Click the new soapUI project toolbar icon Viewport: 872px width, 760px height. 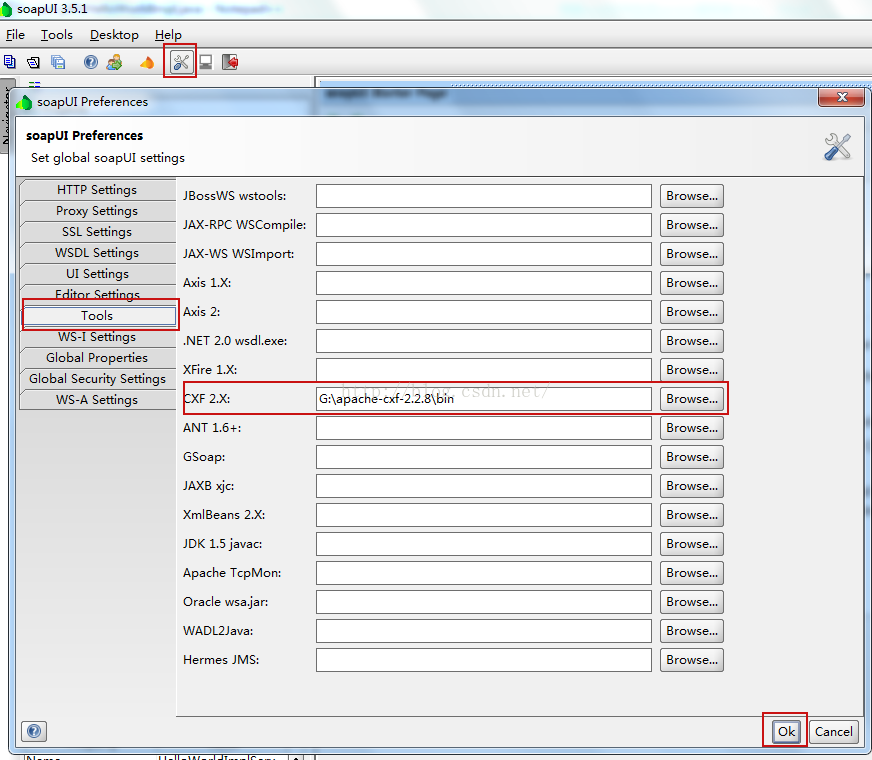9,62
